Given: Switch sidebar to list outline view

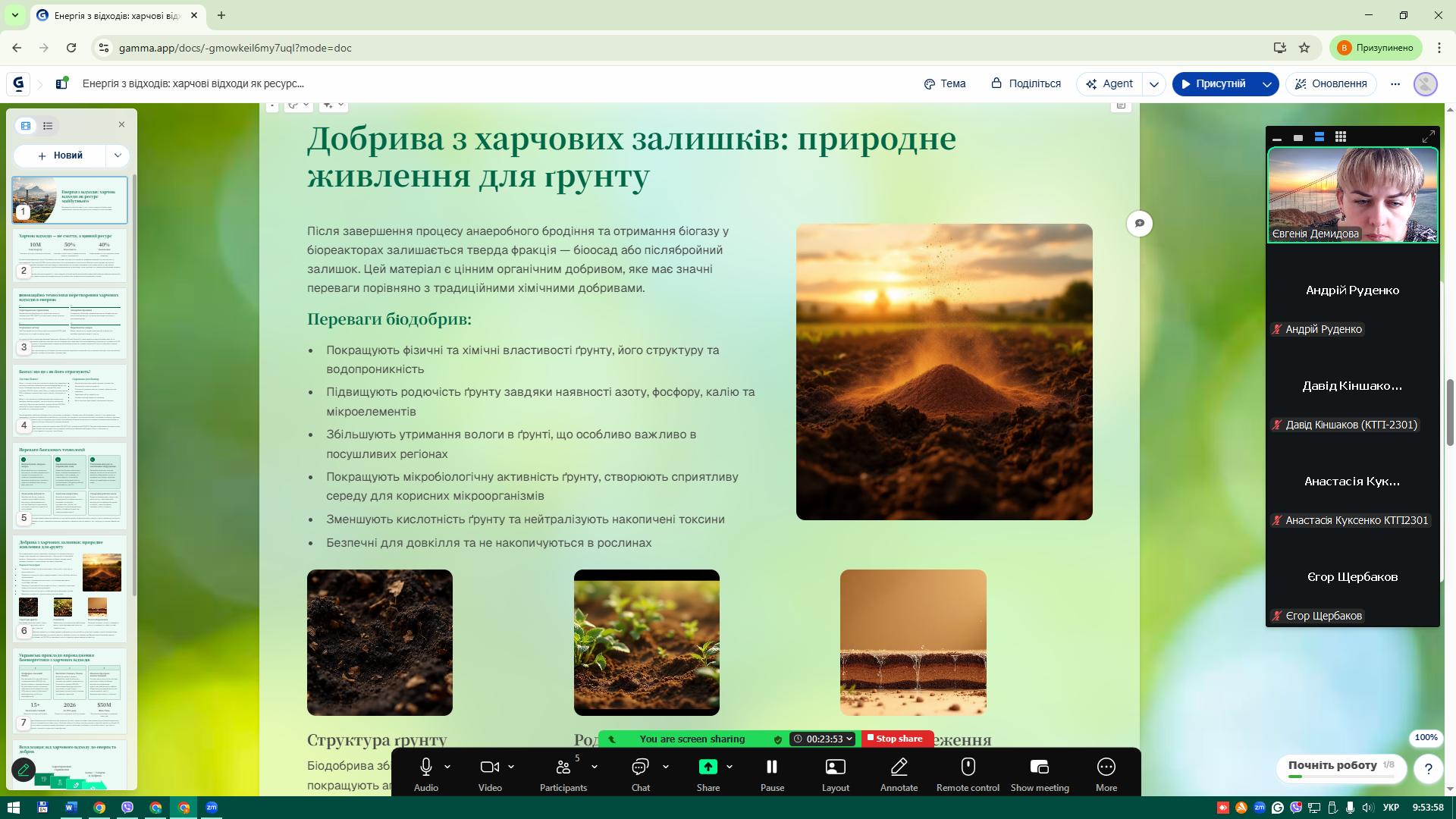Looking at the screenshot, I should (x=48, y=126).
